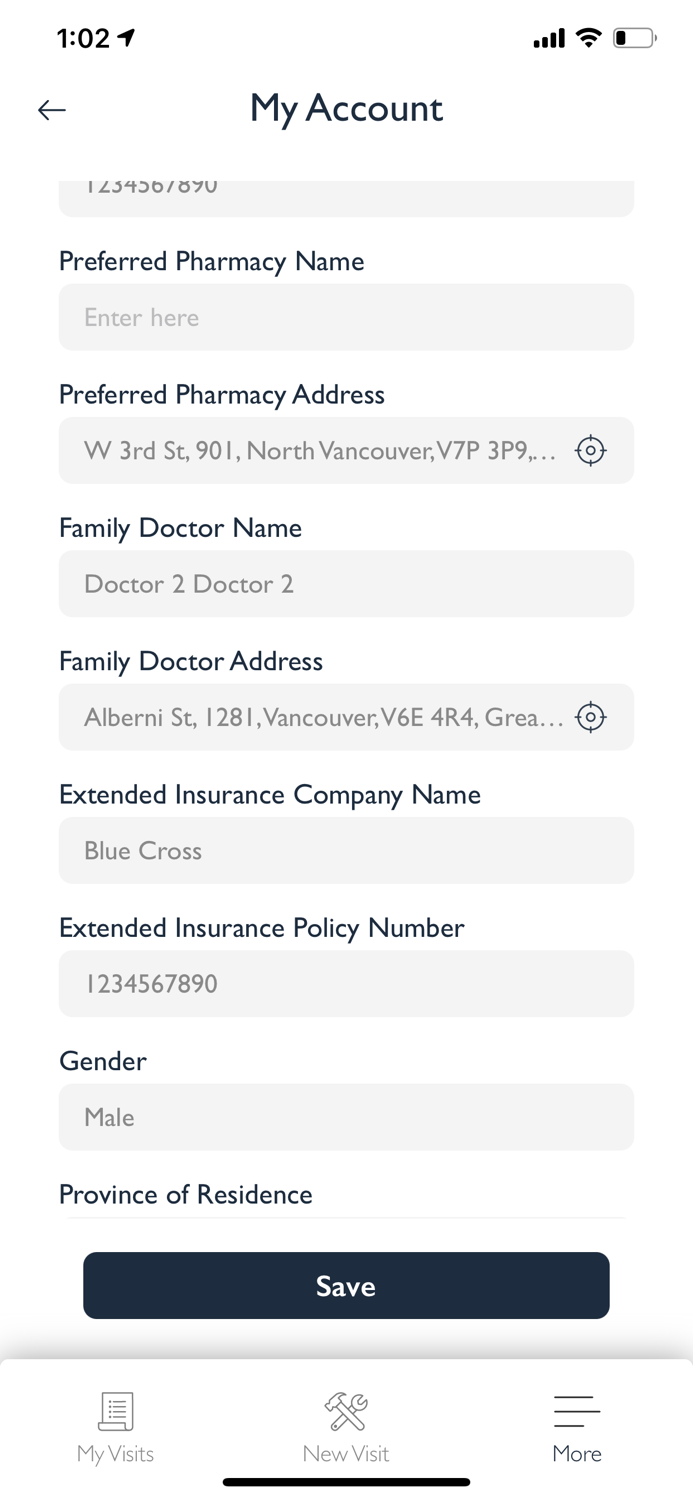Tap location arrow beside the clock
693x1500 pixels.
(x=127, y=38)
